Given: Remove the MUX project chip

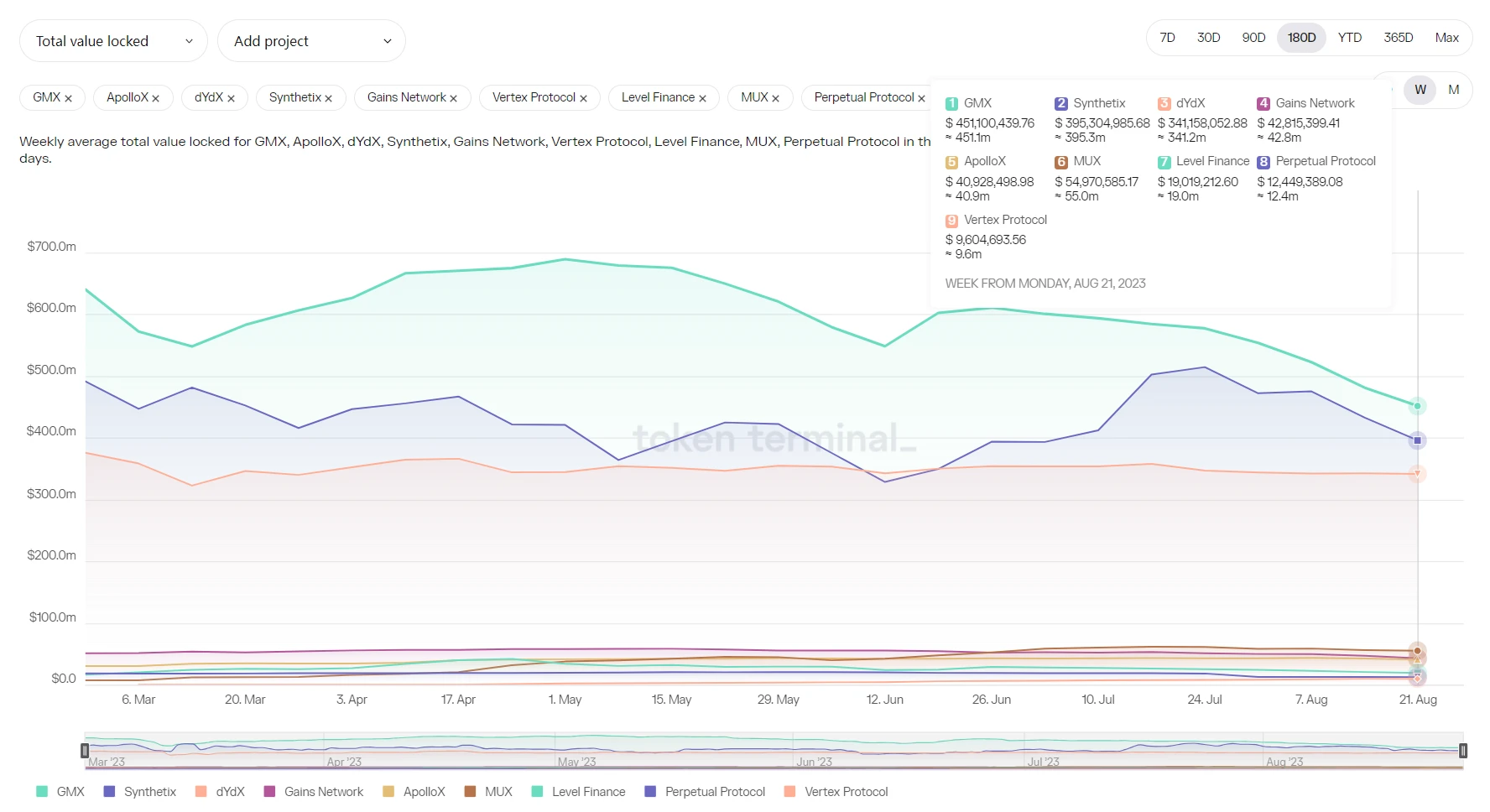Looking at the screenshot, I should (775, 98).
